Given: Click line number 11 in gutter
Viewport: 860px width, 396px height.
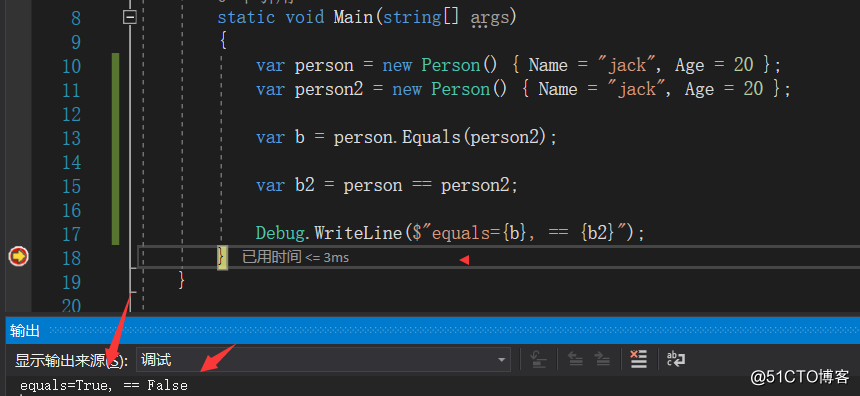Looking at the screenshot, I should pyautogui.click(x=71, y=90).
